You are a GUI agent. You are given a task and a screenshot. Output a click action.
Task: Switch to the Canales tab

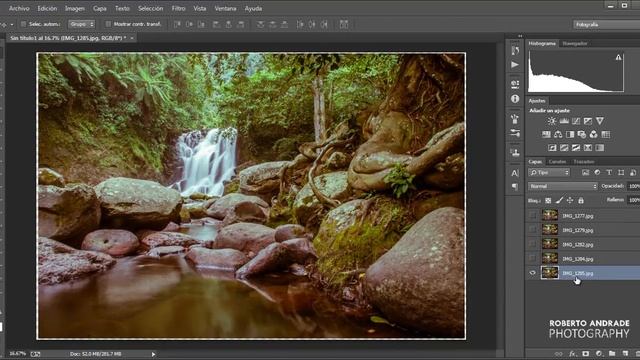coord(557,162)
